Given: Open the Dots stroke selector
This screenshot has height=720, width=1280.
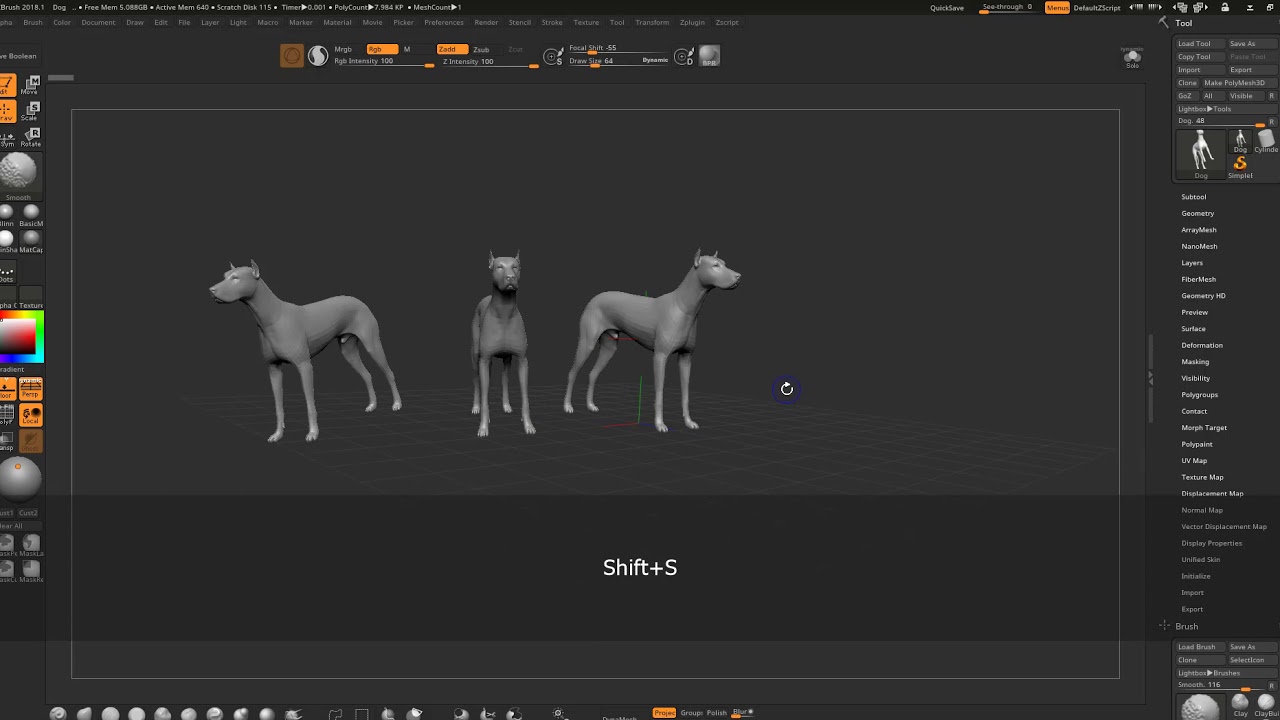Looking at the screenshot, I should pos(7,272).
